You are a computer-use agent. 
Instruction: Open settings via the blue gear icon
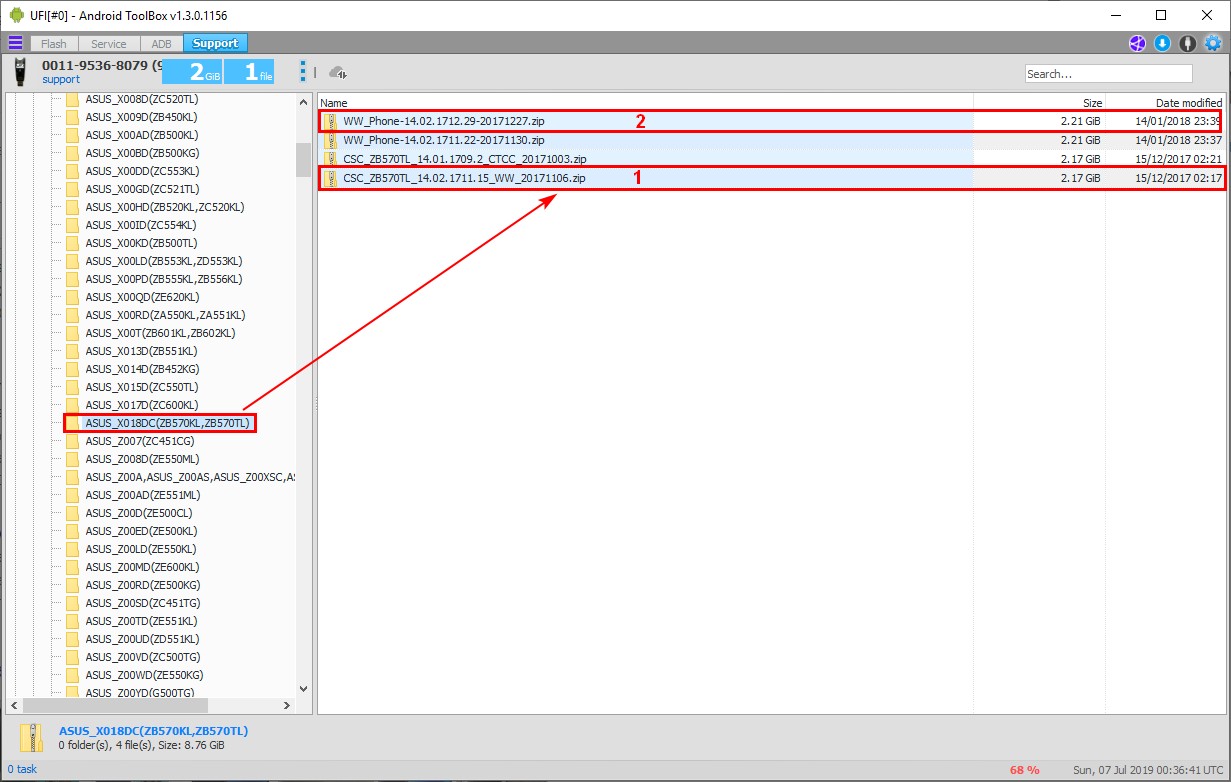1213,43
